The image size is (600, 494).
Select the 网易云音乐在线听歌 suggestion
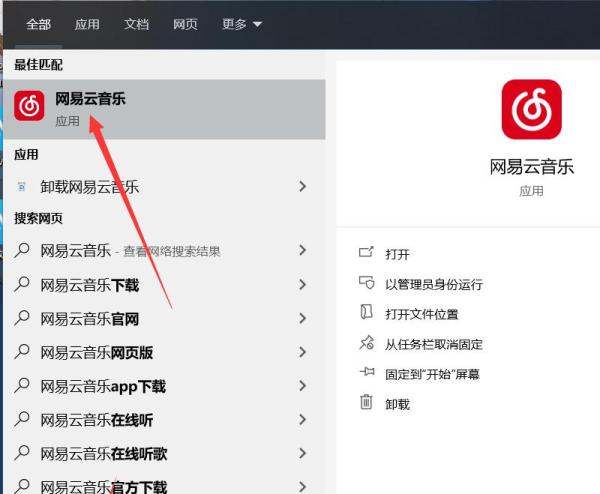(104, 454)
